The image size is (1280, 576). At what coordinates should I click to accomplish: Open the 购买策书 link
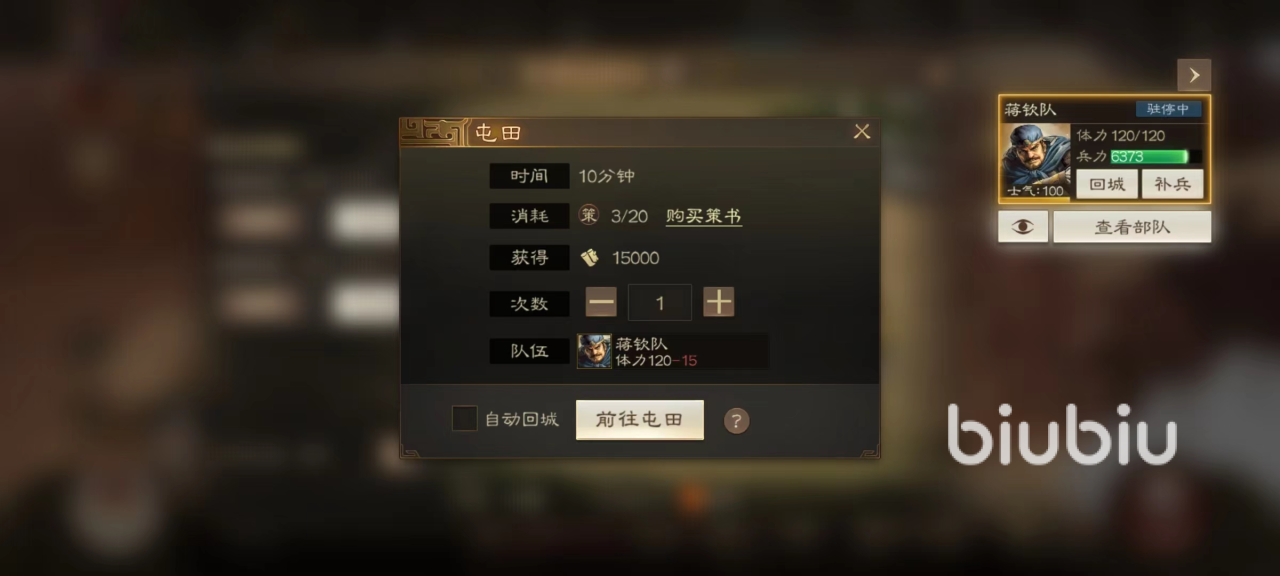point(704,216)
